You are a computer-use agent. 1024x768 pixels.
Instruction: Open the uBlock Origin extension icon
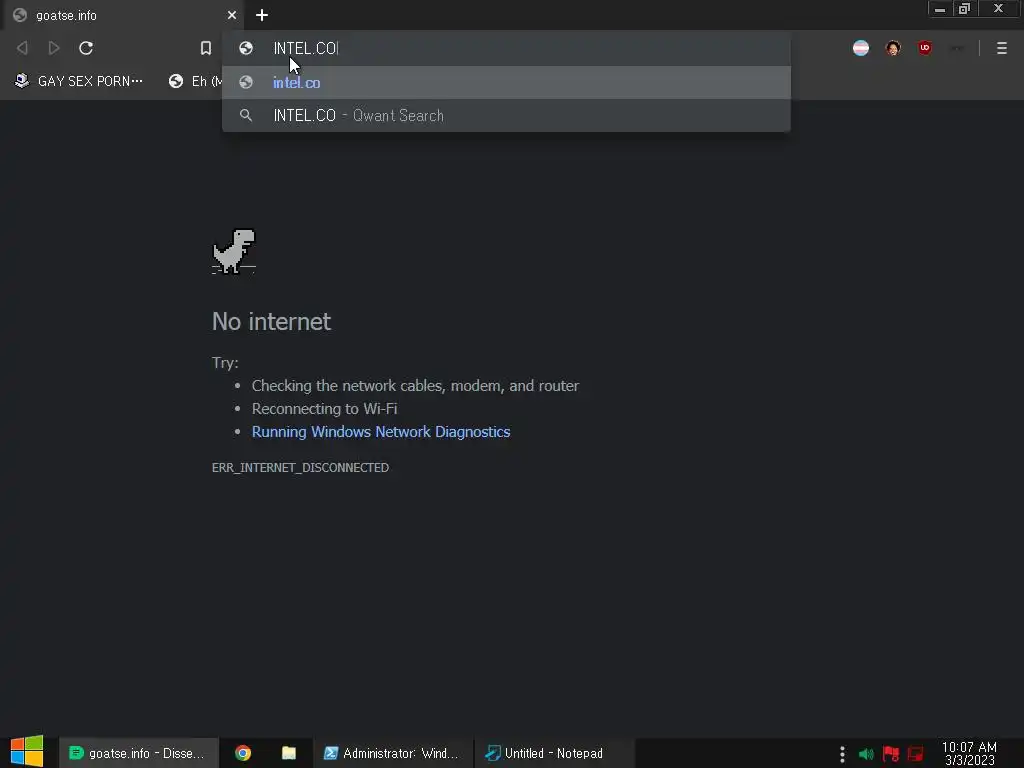point(925,48)
